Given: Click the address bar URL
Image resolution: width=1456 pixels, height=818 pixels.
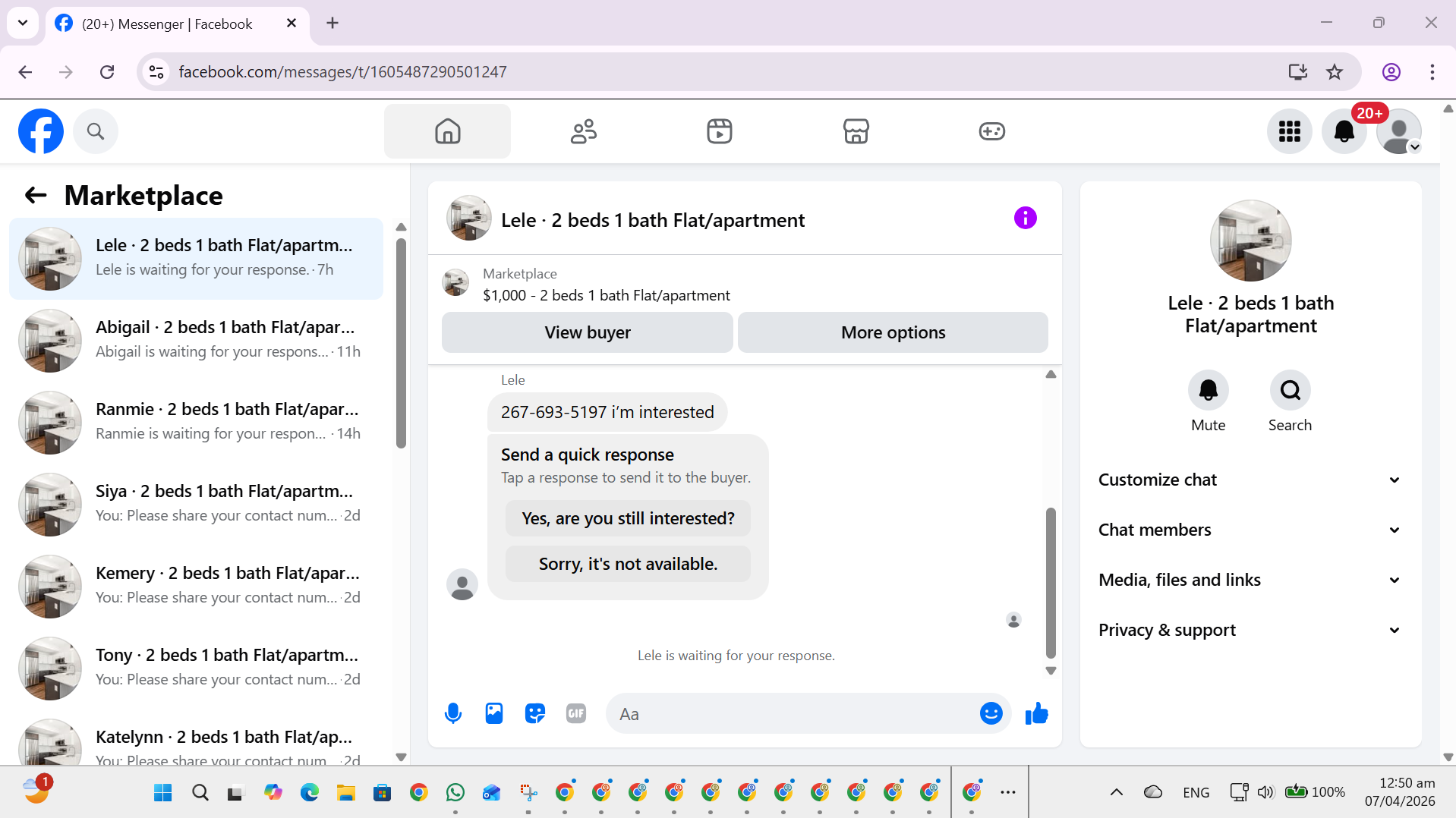Looking at the screenshot, I should point(342,72).
